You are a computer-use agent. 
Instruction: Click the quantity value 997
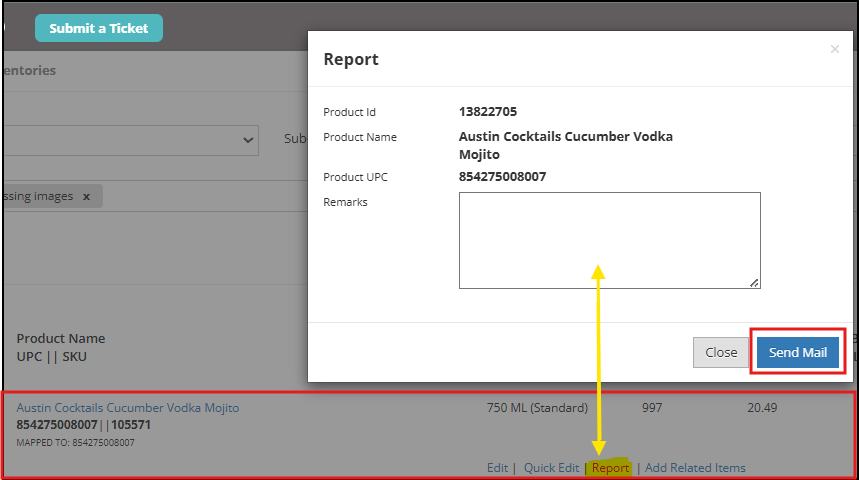[x=652, y=408]
